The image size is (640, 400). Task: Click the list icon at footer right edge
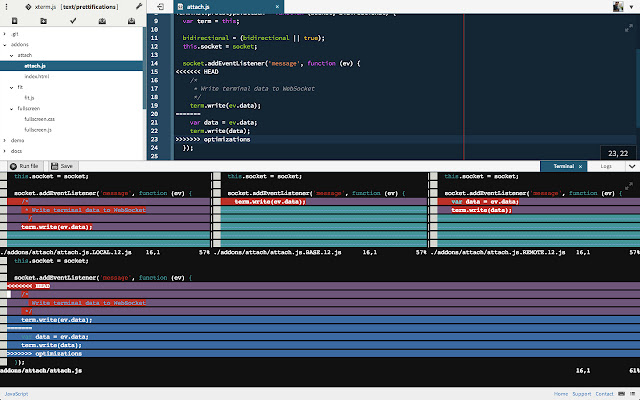click(633, 394)
